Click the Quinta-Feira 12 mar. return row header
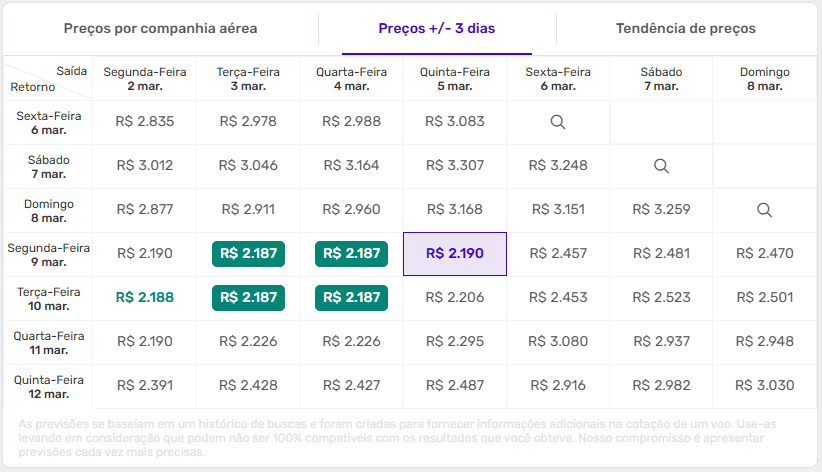The height and width of the screenshot is (472, 822). pos(48,386)
